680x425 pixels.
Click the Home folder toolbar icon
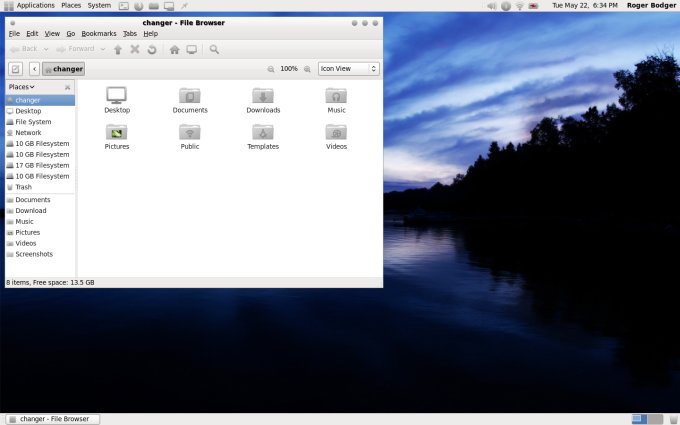pos(174,49)
